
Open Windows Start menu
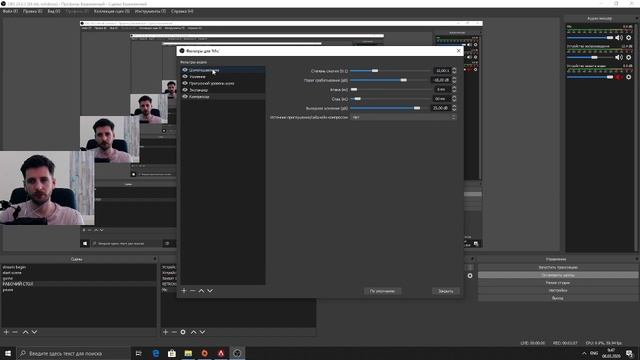[8, 353]
